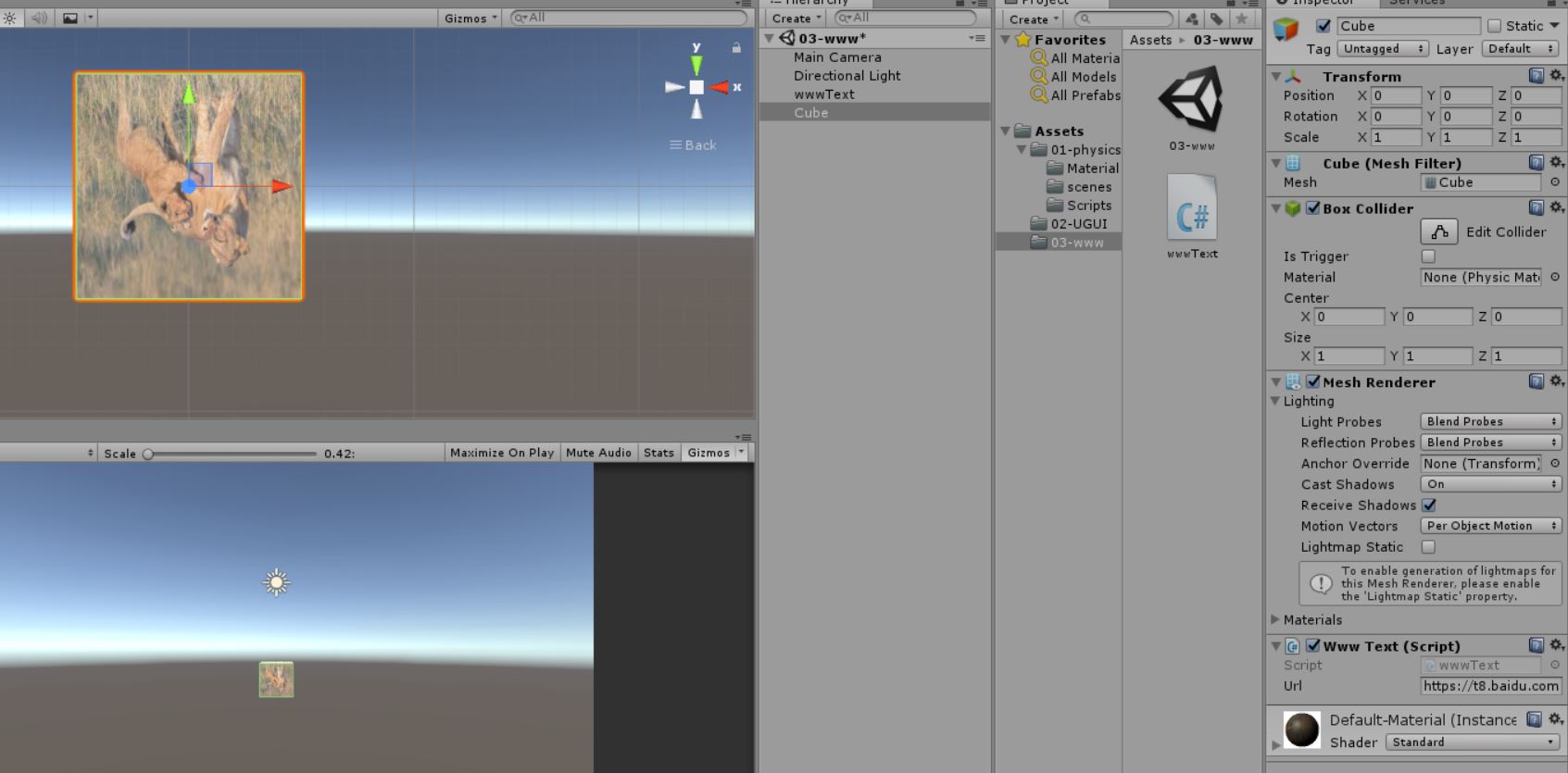Select Main Camera in Hierarchy
The height and width of the screenshot is (773, 1568).
pyautogui.click(x=837, y=57)
